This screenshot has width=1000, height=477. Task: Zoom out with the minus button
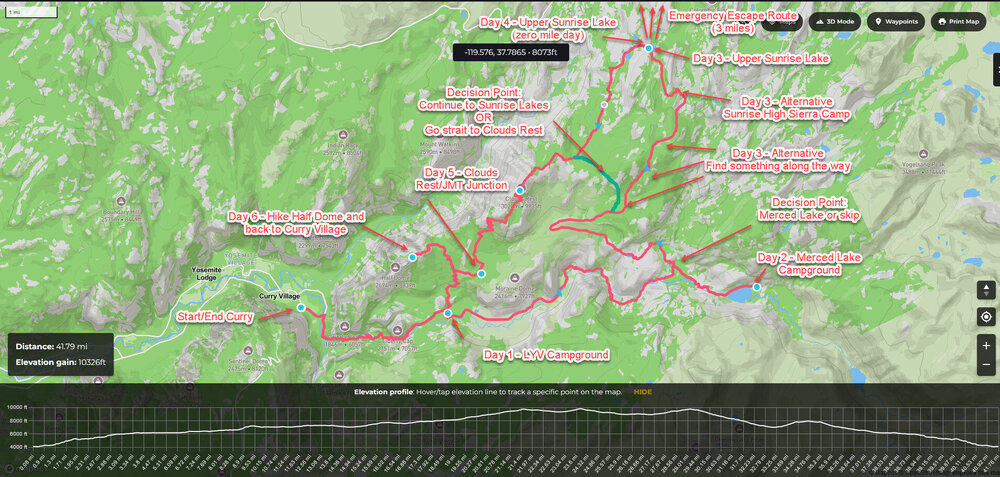pos(987,368)
